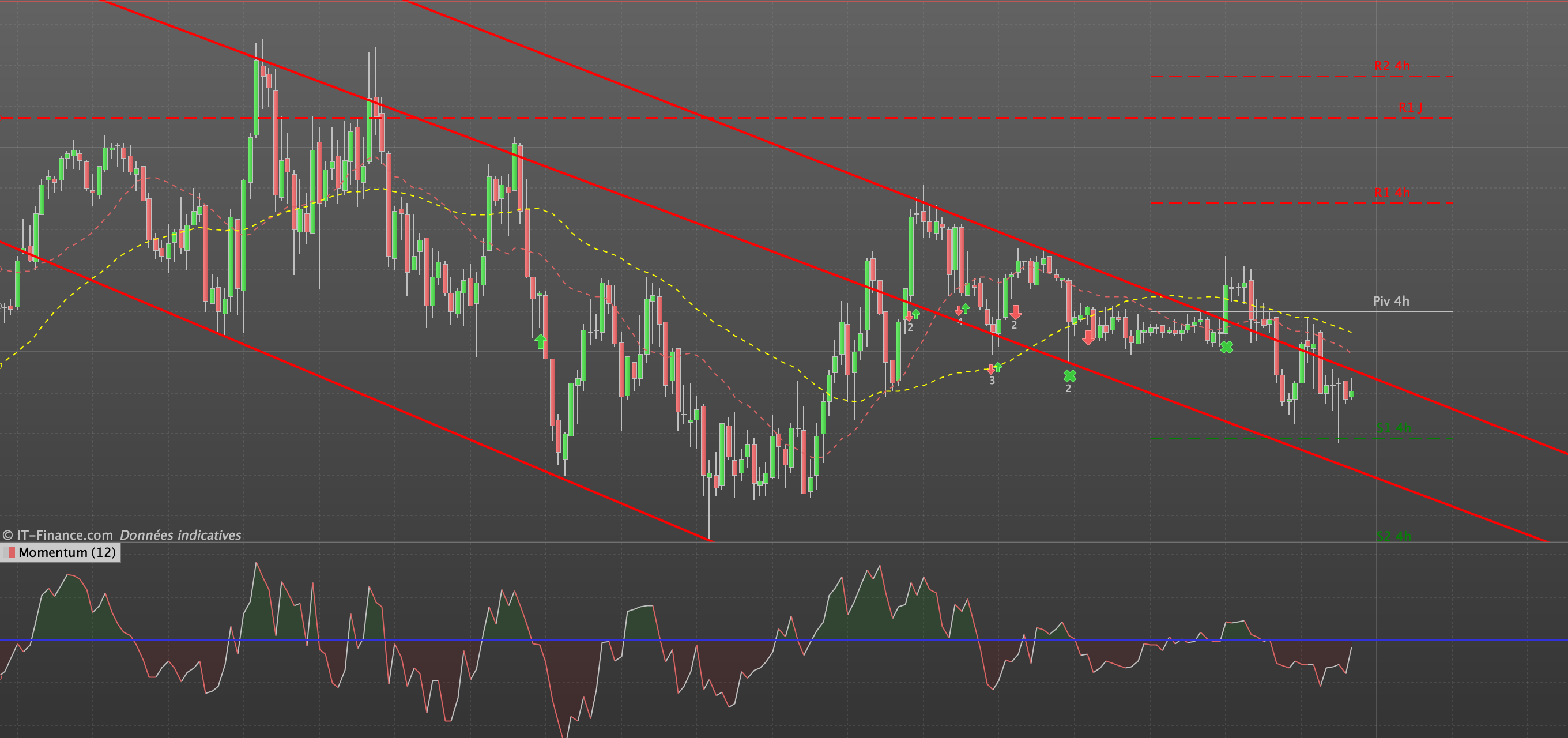This screenshot has height=738, width=1568.
Task: Select the Piv 4h pivot label
Action: tap(1391, 301)
